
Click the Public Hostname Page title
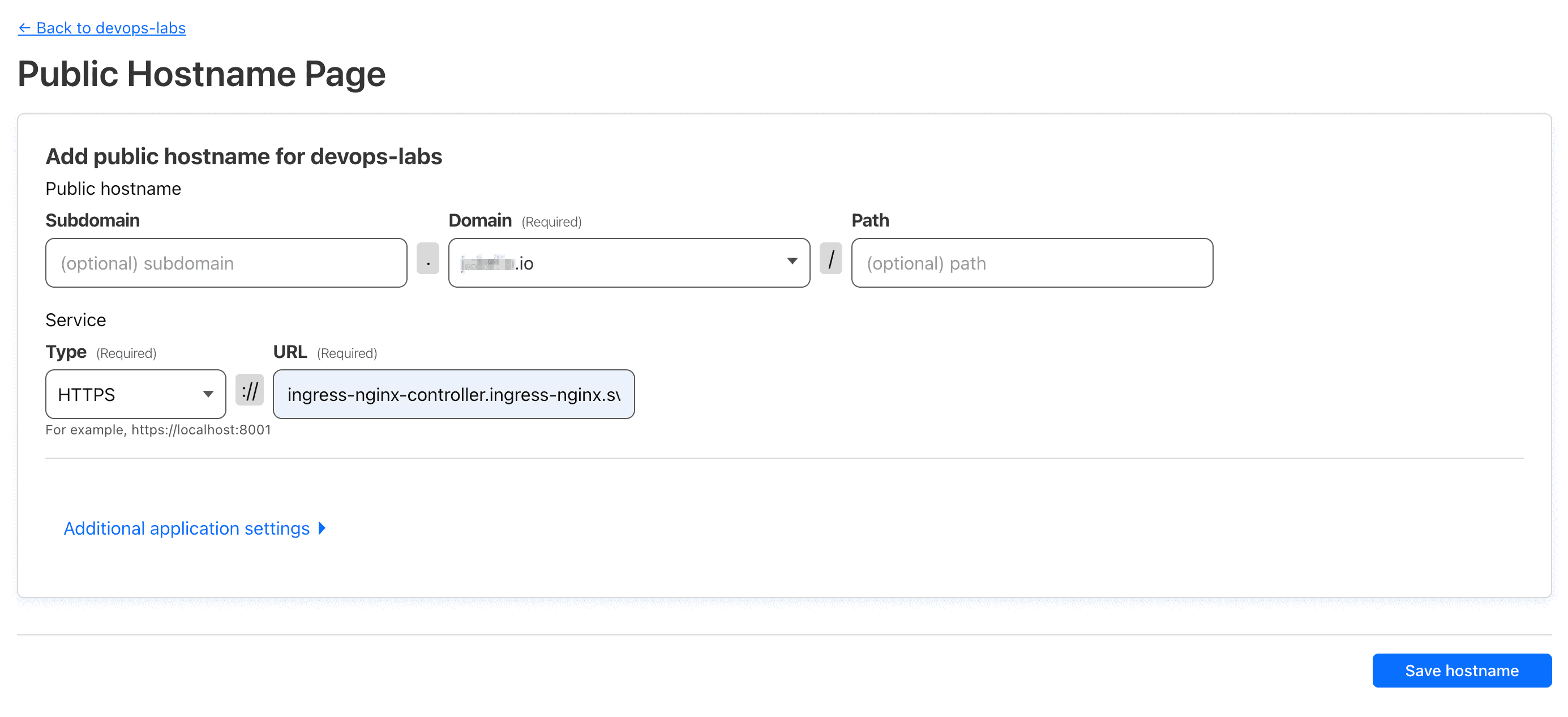pos(202,74)
